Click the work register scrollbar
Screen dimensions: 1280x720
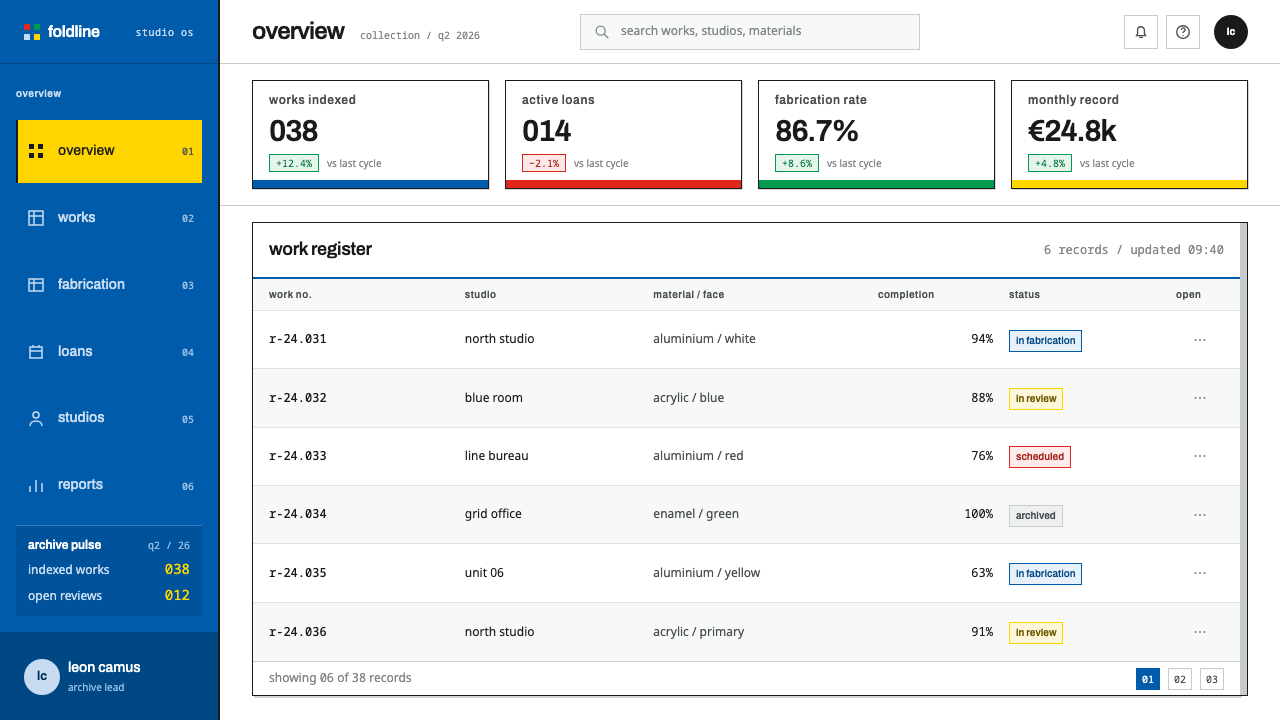[x=1244, y=459]
